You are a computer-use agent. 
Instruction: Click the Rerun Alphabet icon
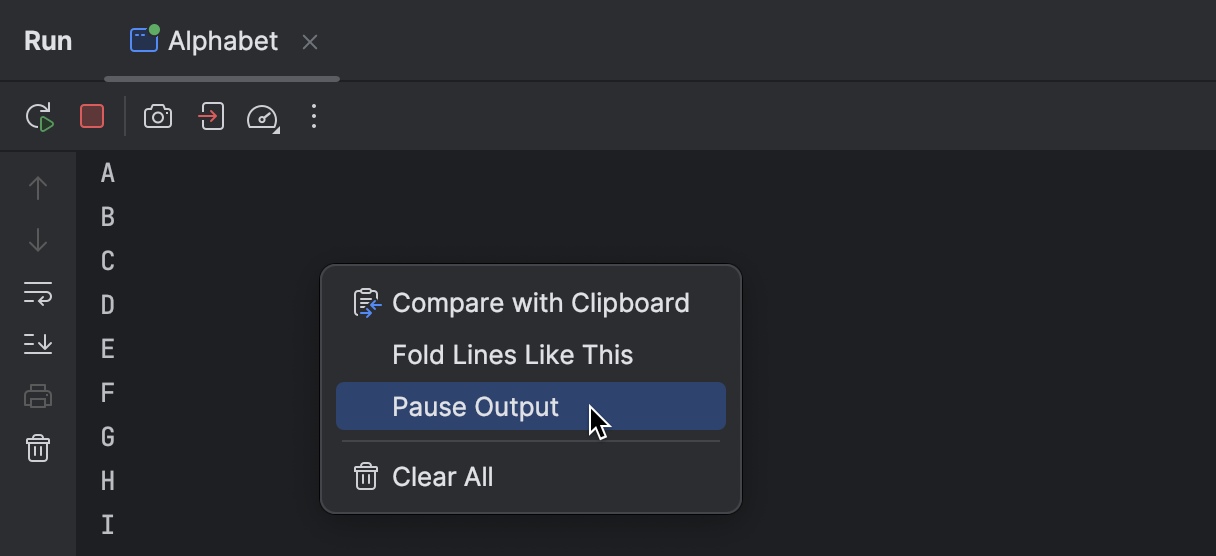(x=39, y=117)
